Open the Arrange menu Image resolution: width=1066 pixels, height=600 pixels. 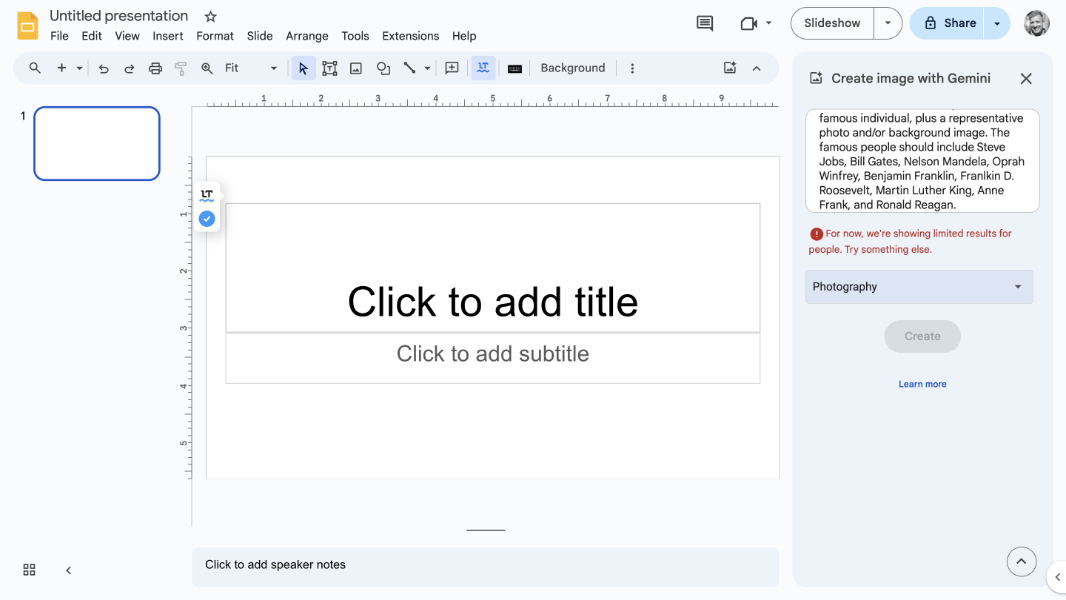click(307, 36)
